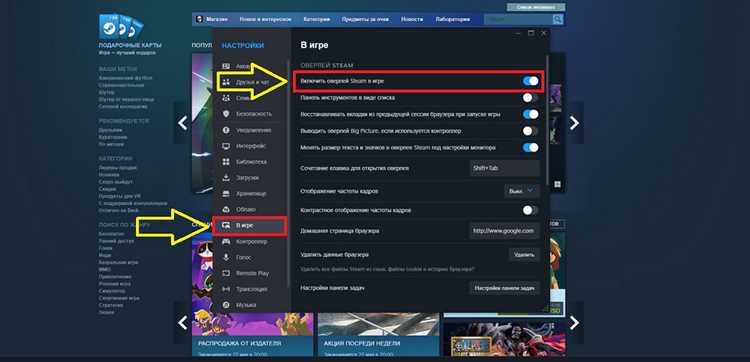
Task: Select the In Game (В игре) icon
Action: point(227,226)
